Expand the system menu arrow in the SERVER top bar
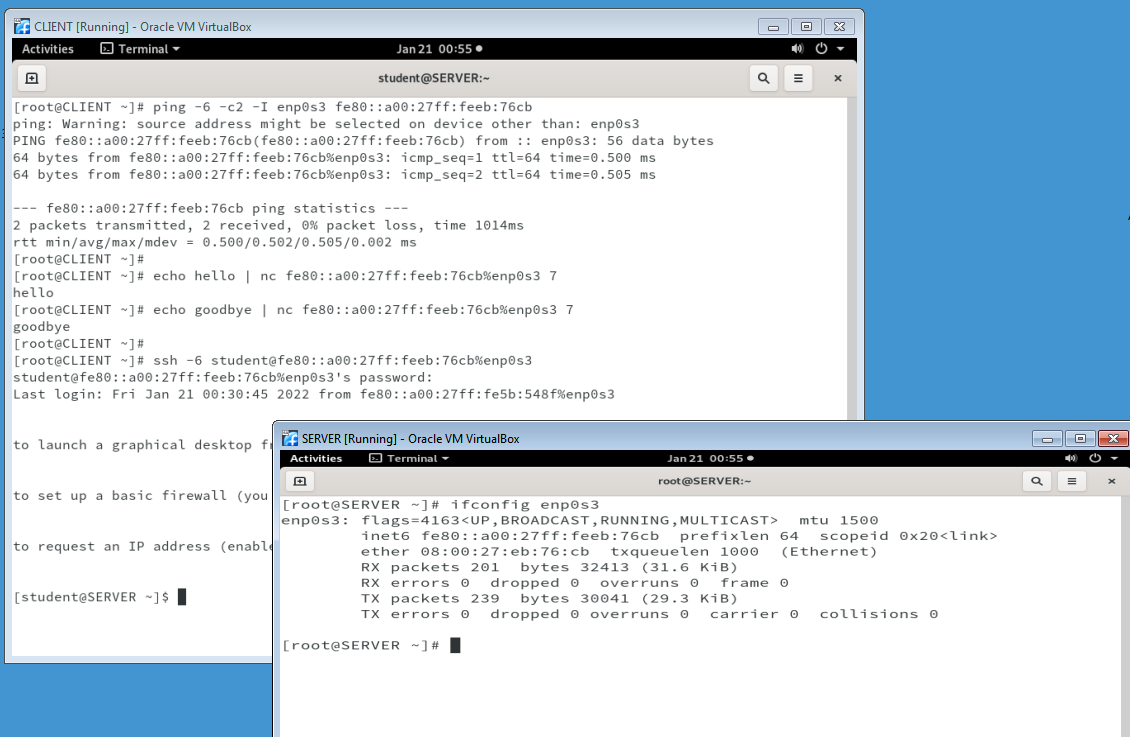The width and height of the screenshot is (1130, 737). pyautogui.click(x=1114, y=458)
